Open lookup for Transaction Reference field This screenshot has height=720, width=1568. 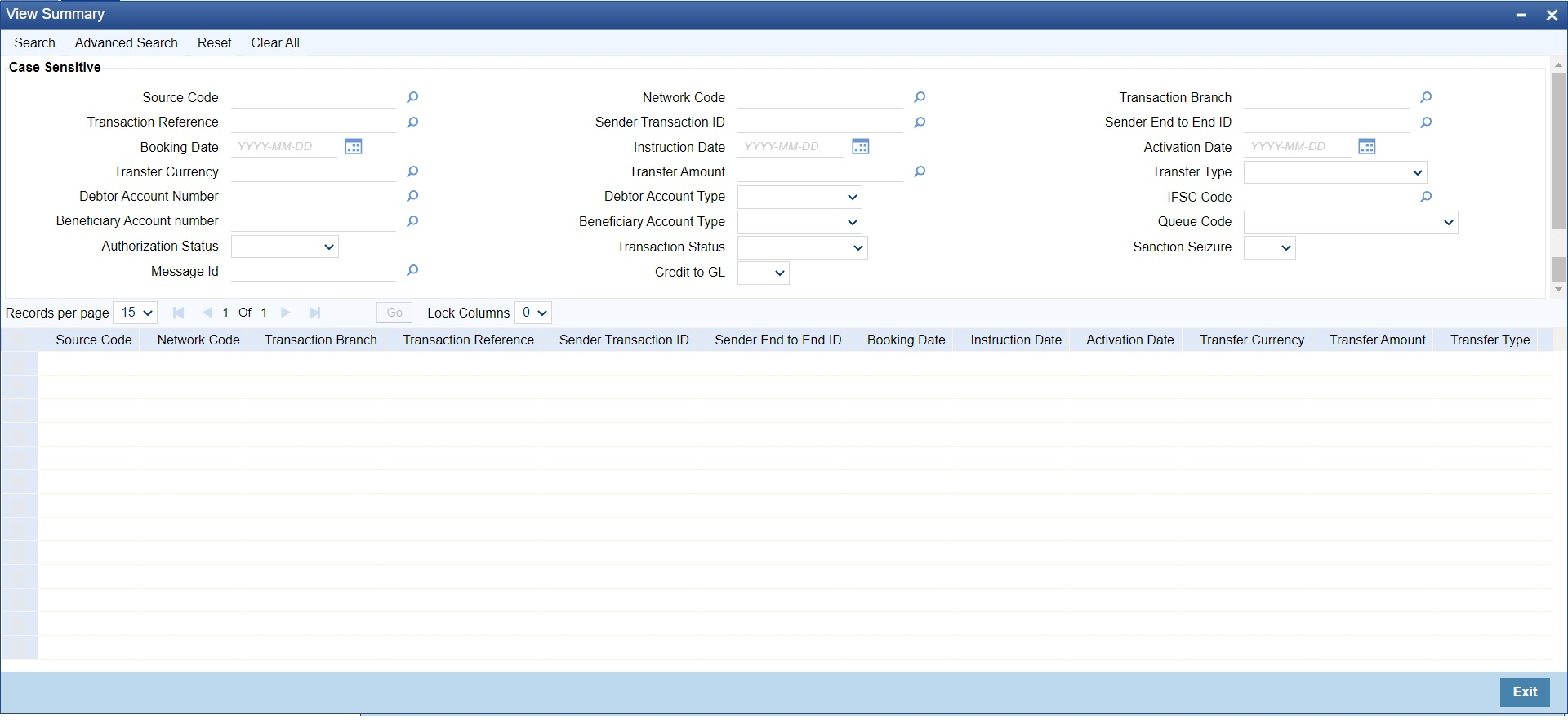(x=412, y=122)
